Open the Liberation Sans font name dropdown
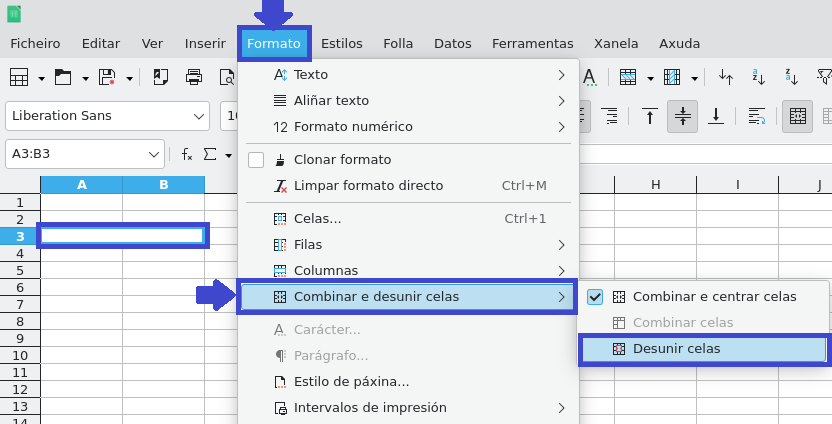Viewport: 832px width, 424px height. pos(199,116)
